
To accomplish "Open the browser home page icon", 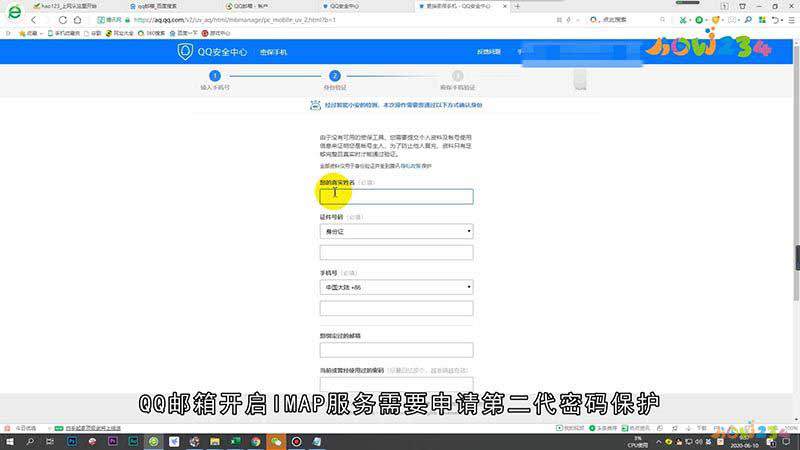I will click(x=78, y=20).
